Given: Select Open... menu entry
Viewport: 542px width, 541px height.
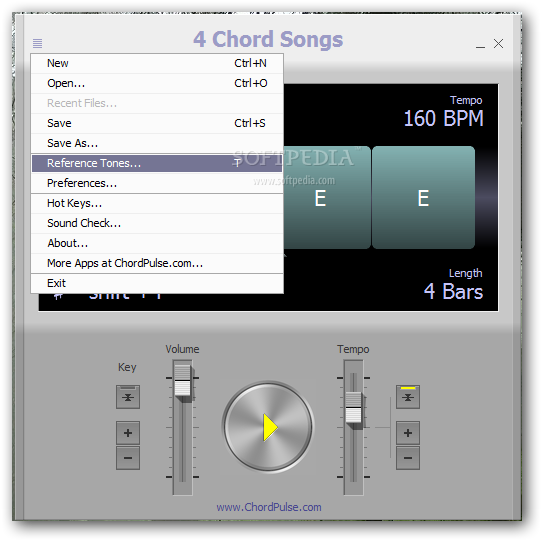Looking at the screenshot, I should 157,83.
